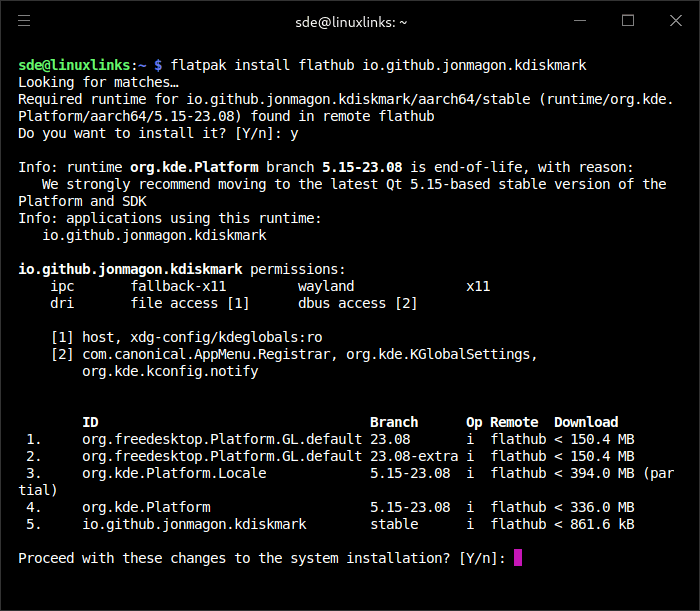Minimize the terminal window
The width and height of the screenshot is (700, 611).
[580, 21]
